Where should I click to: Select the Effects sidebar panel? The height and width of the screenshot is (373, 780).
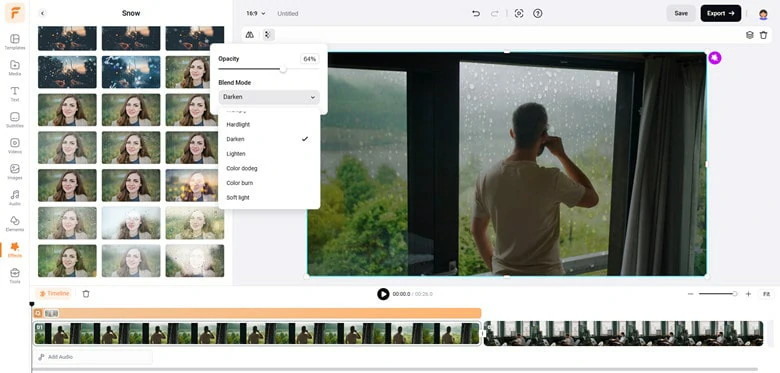click(14, 250)
